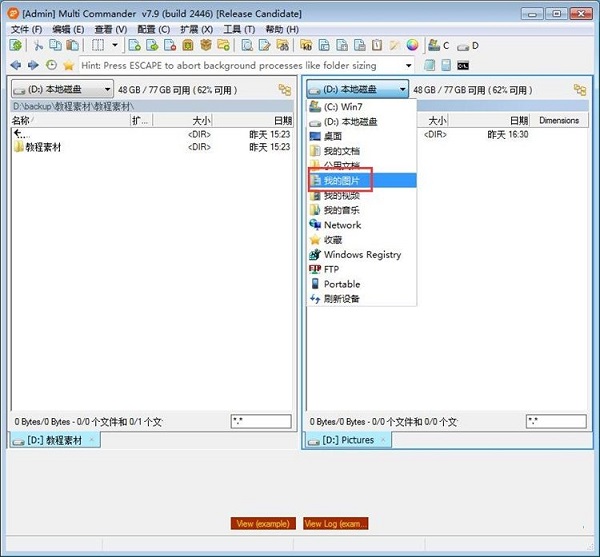Expand the hint command bar dropdown
This screenshot has height=557, width=600.
[409, 65]
